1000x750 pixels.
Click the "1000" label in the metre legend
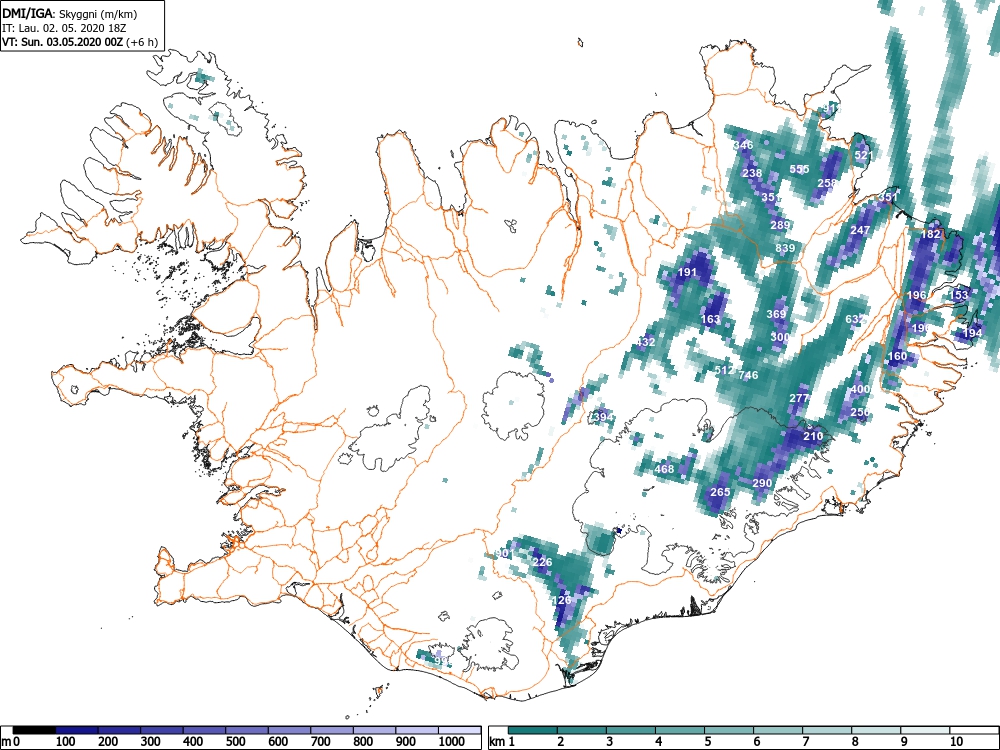click(451, 742)
